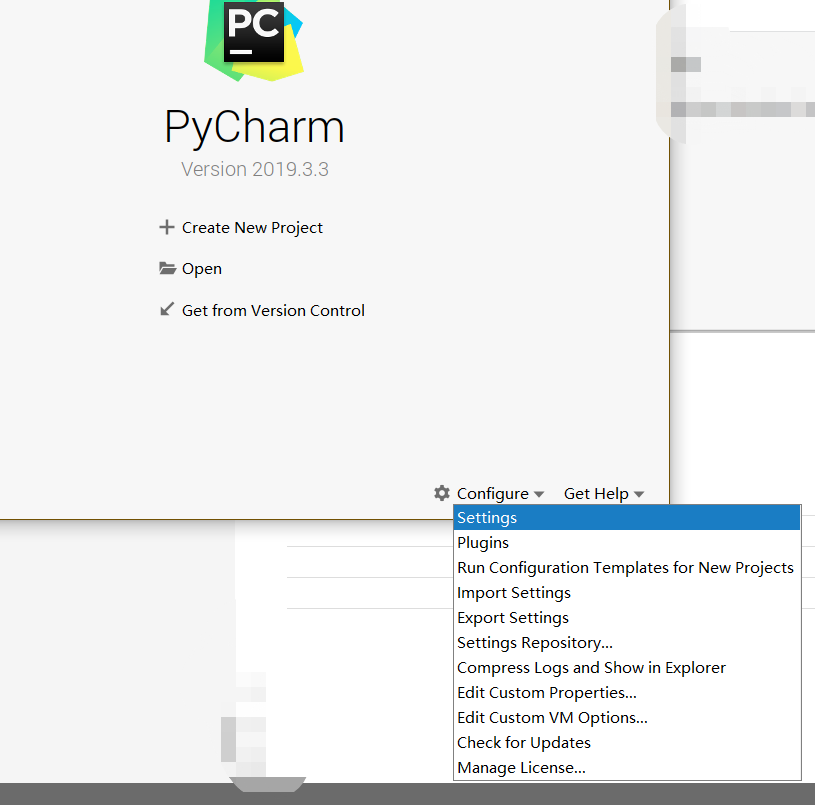Screen dimensions: 815x805
Task: Open Manage License dialog
Action: (x=520, y=767)
